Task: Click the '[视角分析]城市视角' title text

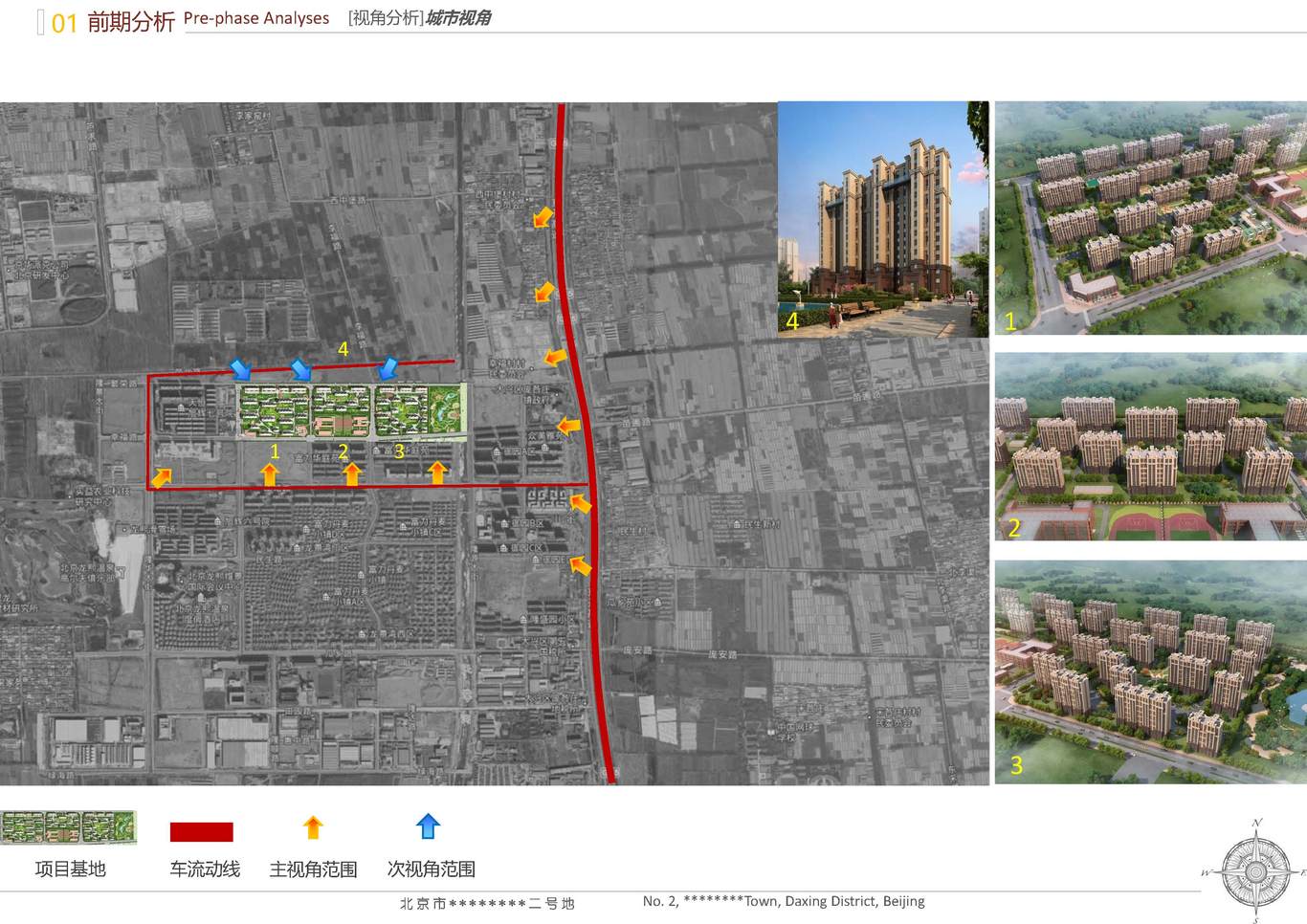Action: 419,18
